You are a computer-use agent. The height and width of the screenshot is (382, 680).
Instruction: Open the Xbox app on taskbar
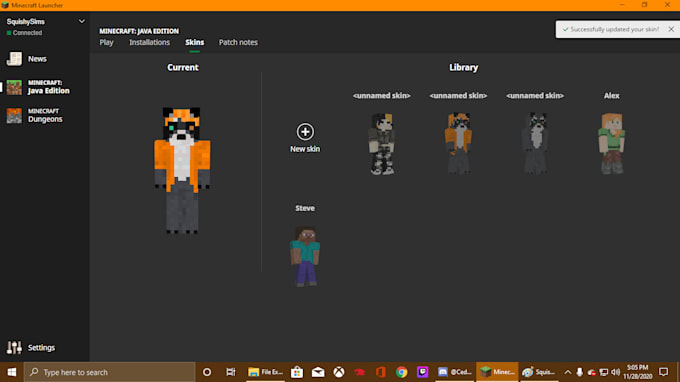coord(339,372)
